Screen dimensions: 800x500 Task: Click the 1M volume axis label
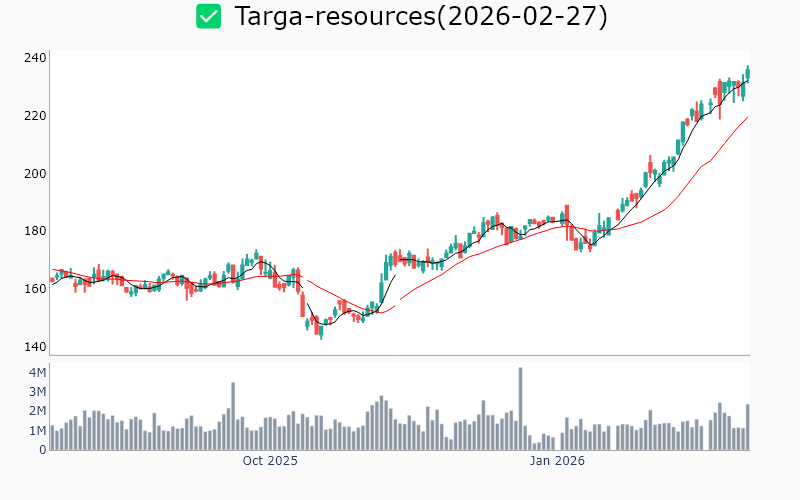click(x=37, y=431)
